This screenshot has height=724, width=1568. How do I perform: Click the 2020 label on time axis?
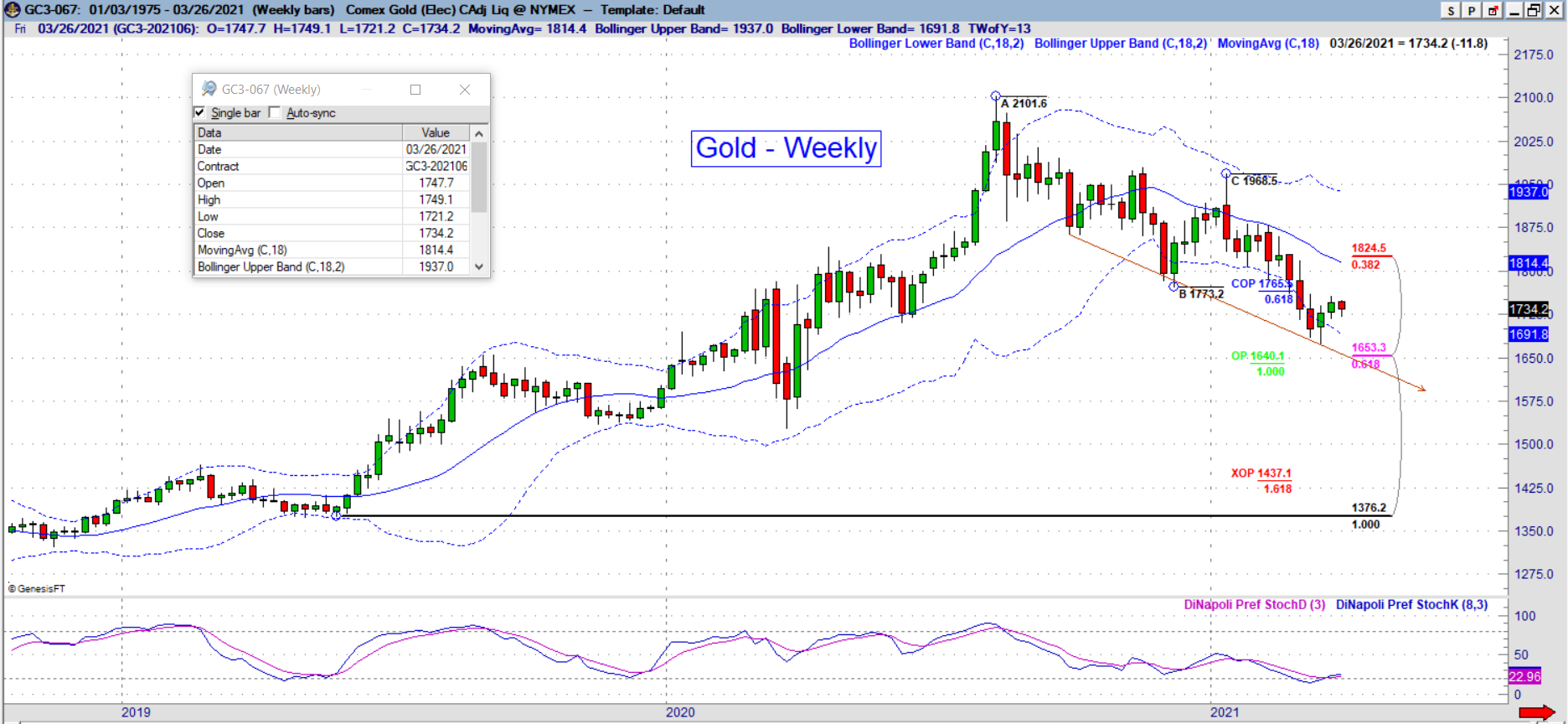(680, 712)
